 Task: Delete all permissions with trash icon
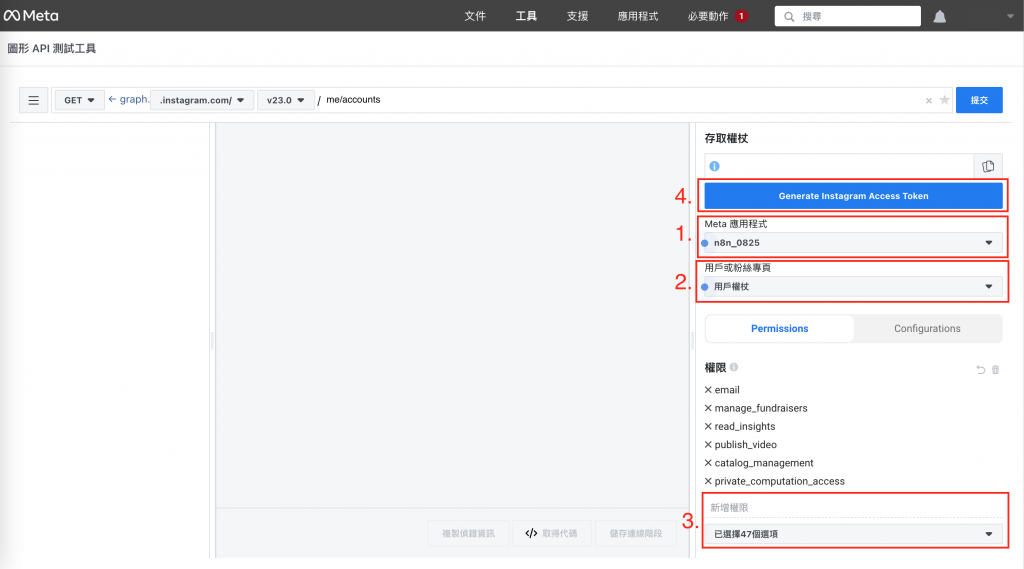(x=995, y=370)
